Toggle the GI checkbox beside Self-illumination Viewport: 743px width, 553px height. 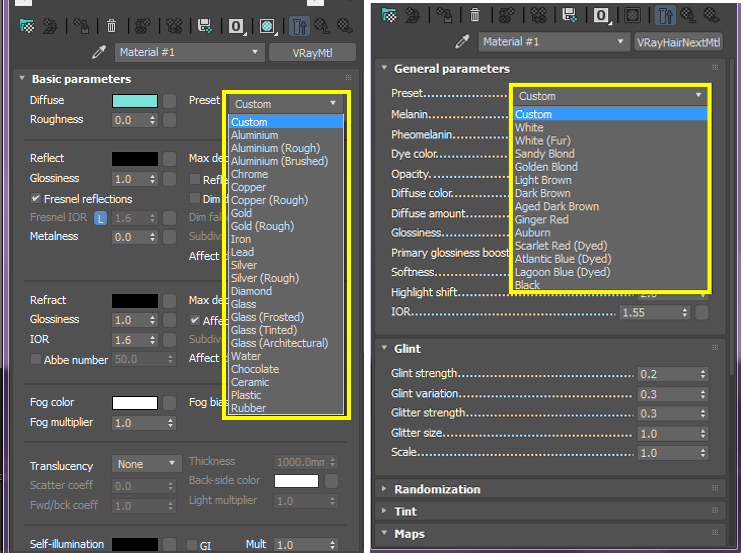tap(191, 546)
